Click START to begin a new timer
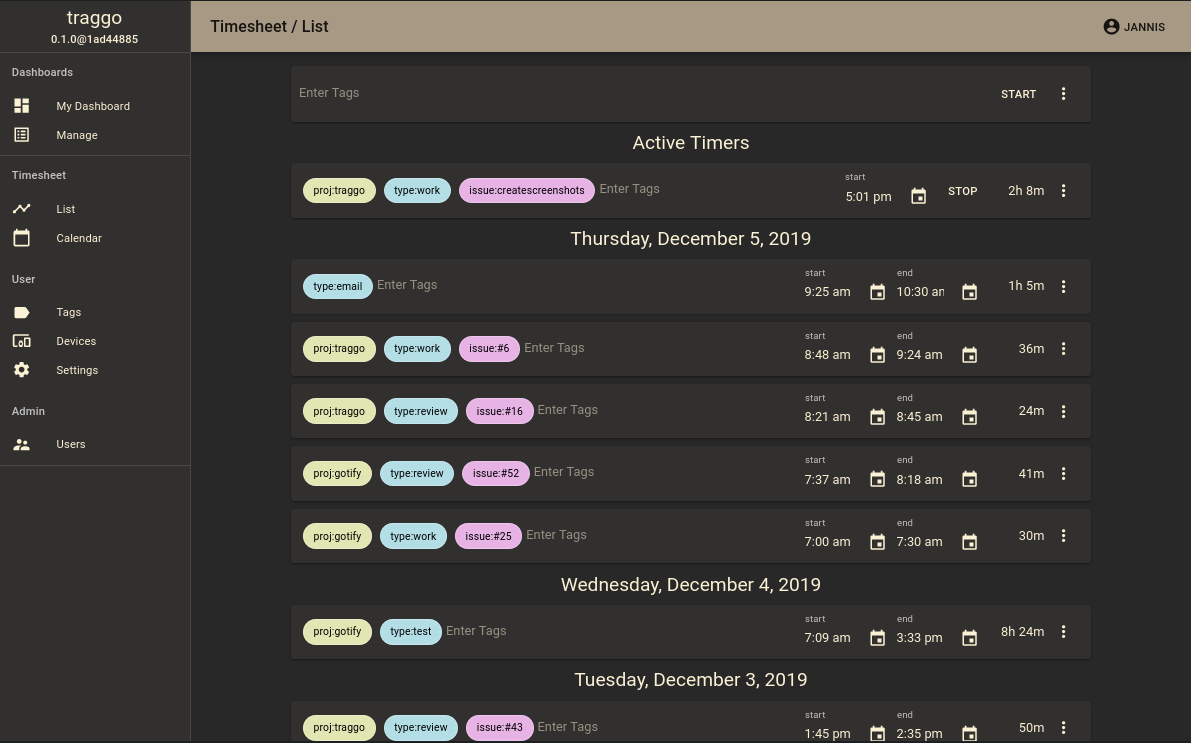This screenshot has height=743, width=1191. (1018, 93)
